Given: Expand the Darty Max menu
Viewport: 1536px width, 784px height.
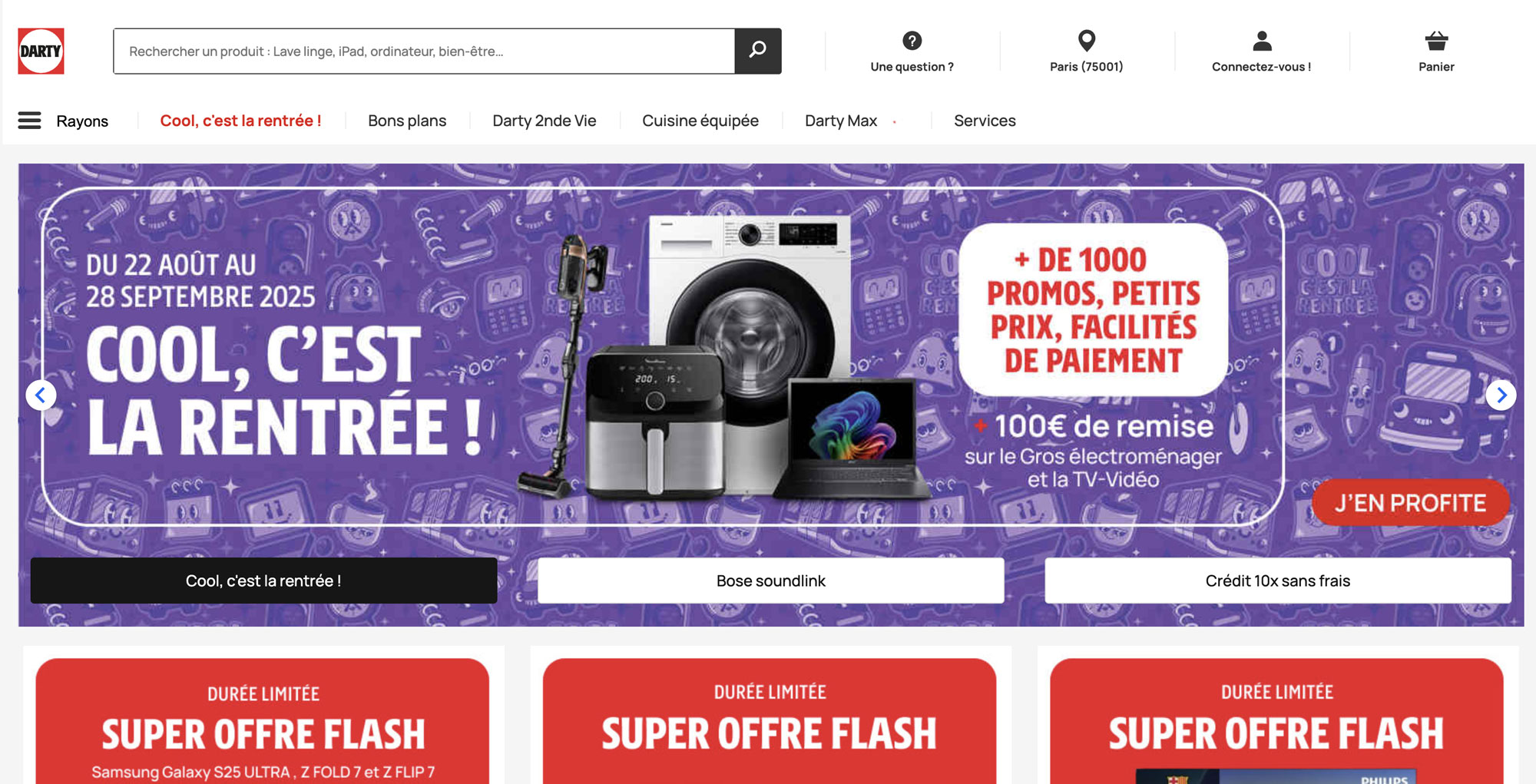Looking at the screenshot, I should (x=841, y=121).
